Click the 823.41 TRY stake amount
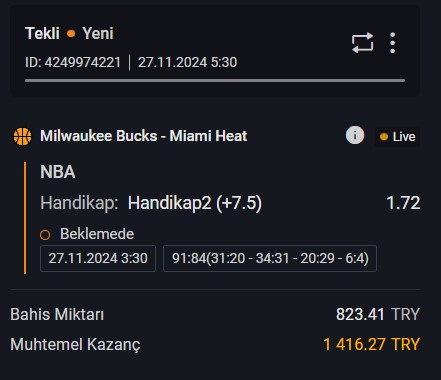Viewport: 441px width, 380px height. pyautogui.click(x=378, y=314)
